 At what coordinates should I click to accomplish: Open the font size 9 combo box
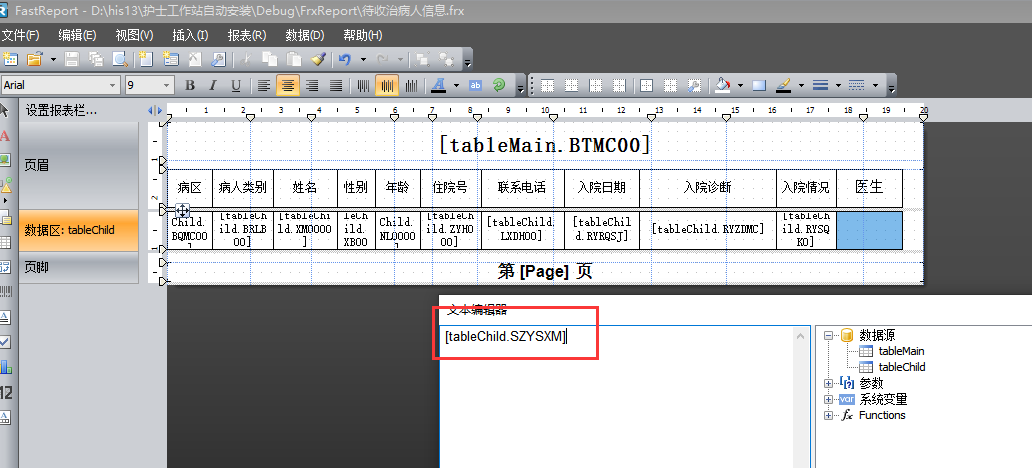coord(149,85)
